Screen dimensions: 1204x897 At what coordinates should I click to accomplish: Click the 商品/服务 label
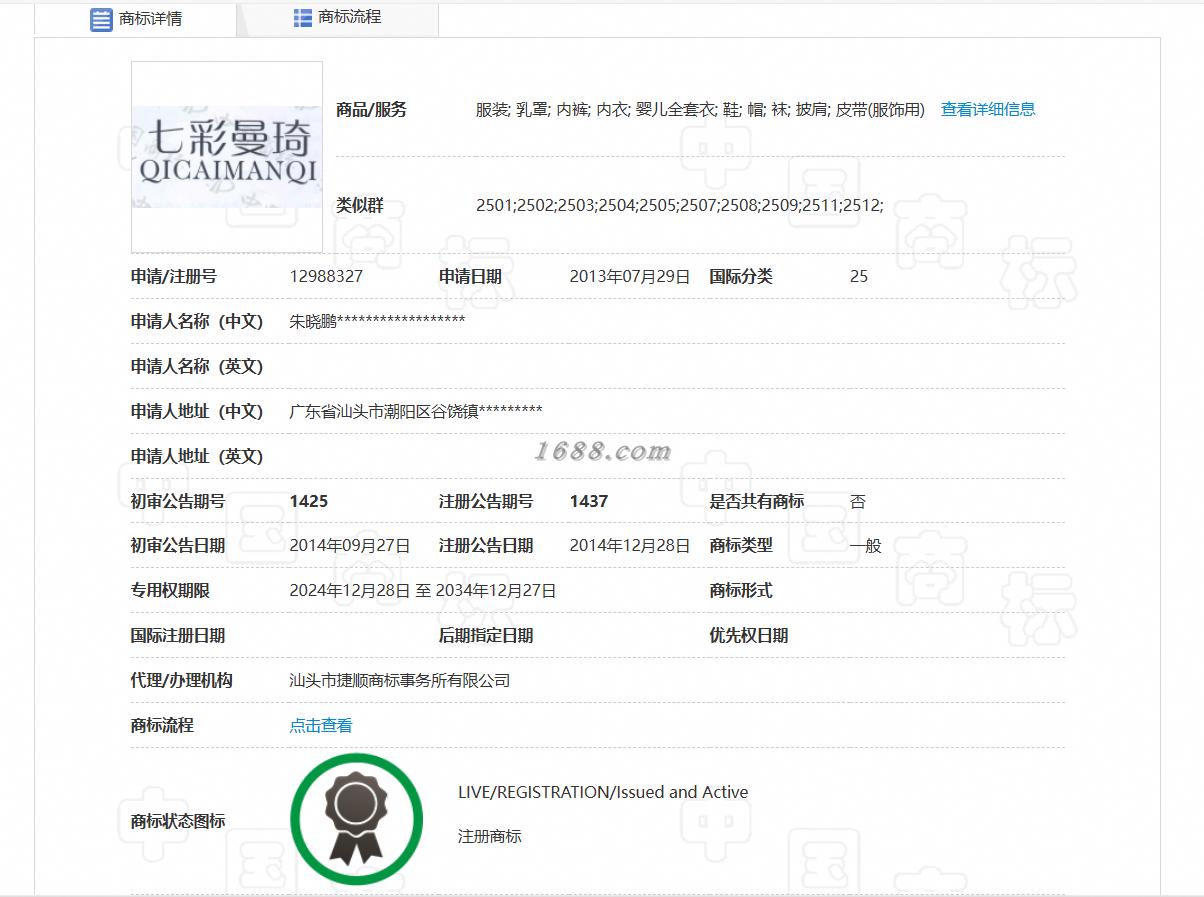coord(372,110)
